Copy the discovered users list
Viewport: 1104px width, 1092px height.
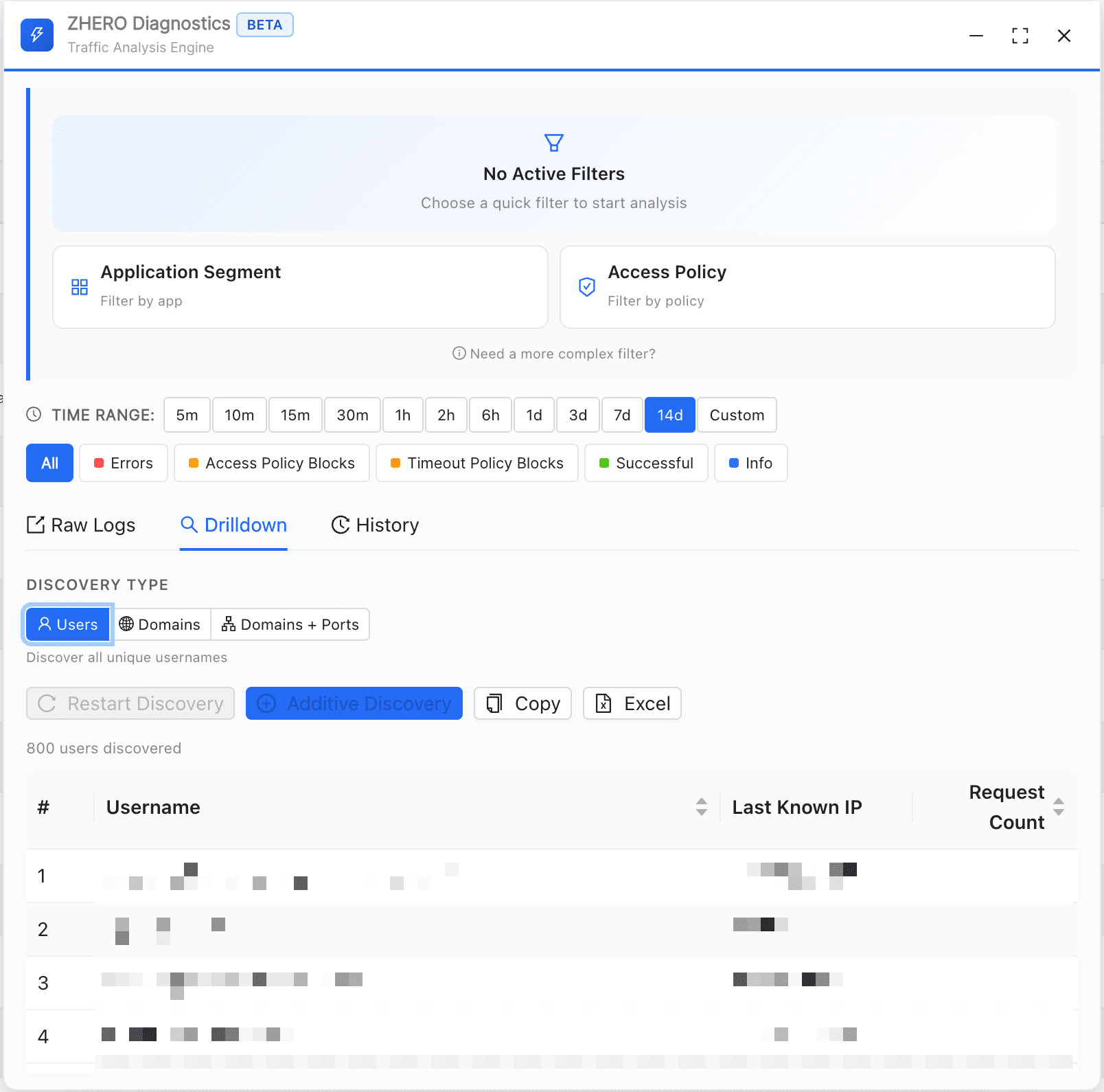[522, 703]
